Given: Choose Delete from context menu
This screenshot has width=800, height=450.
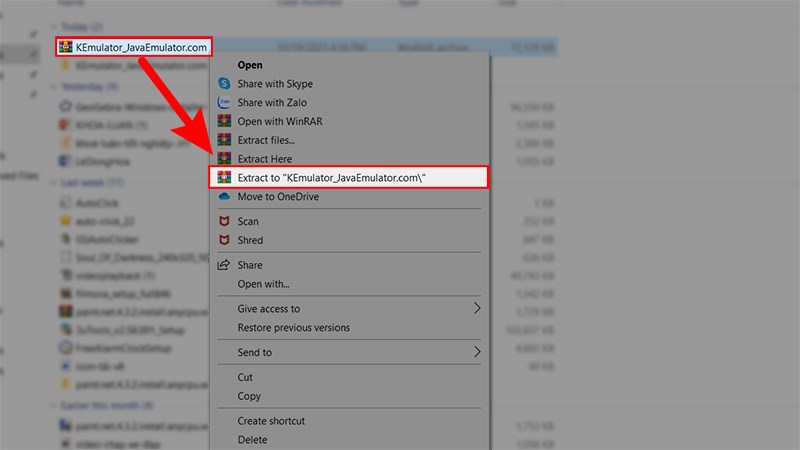Looking at the screenshot, I should coord(252,440).
